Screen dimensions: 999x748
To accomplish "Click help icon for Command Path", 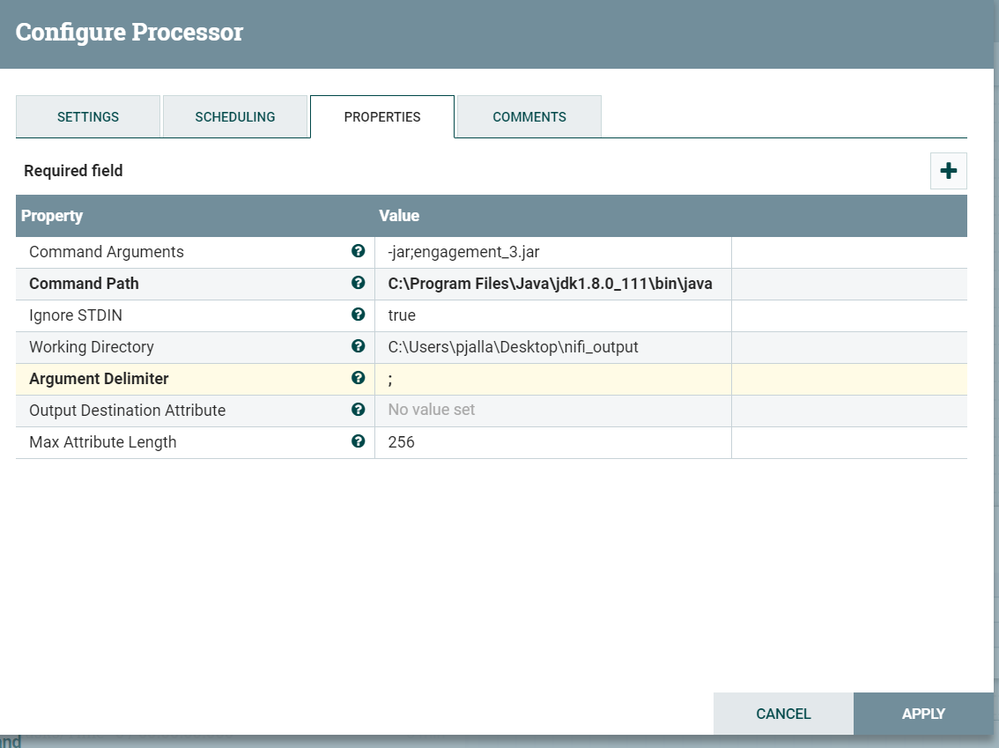I will (358, 283).
